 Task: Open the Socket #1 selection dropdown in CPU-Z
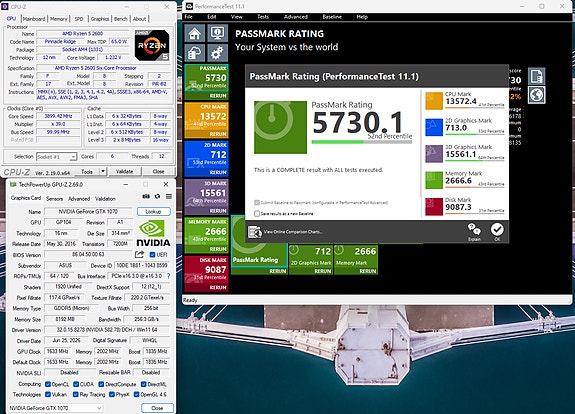56,157
